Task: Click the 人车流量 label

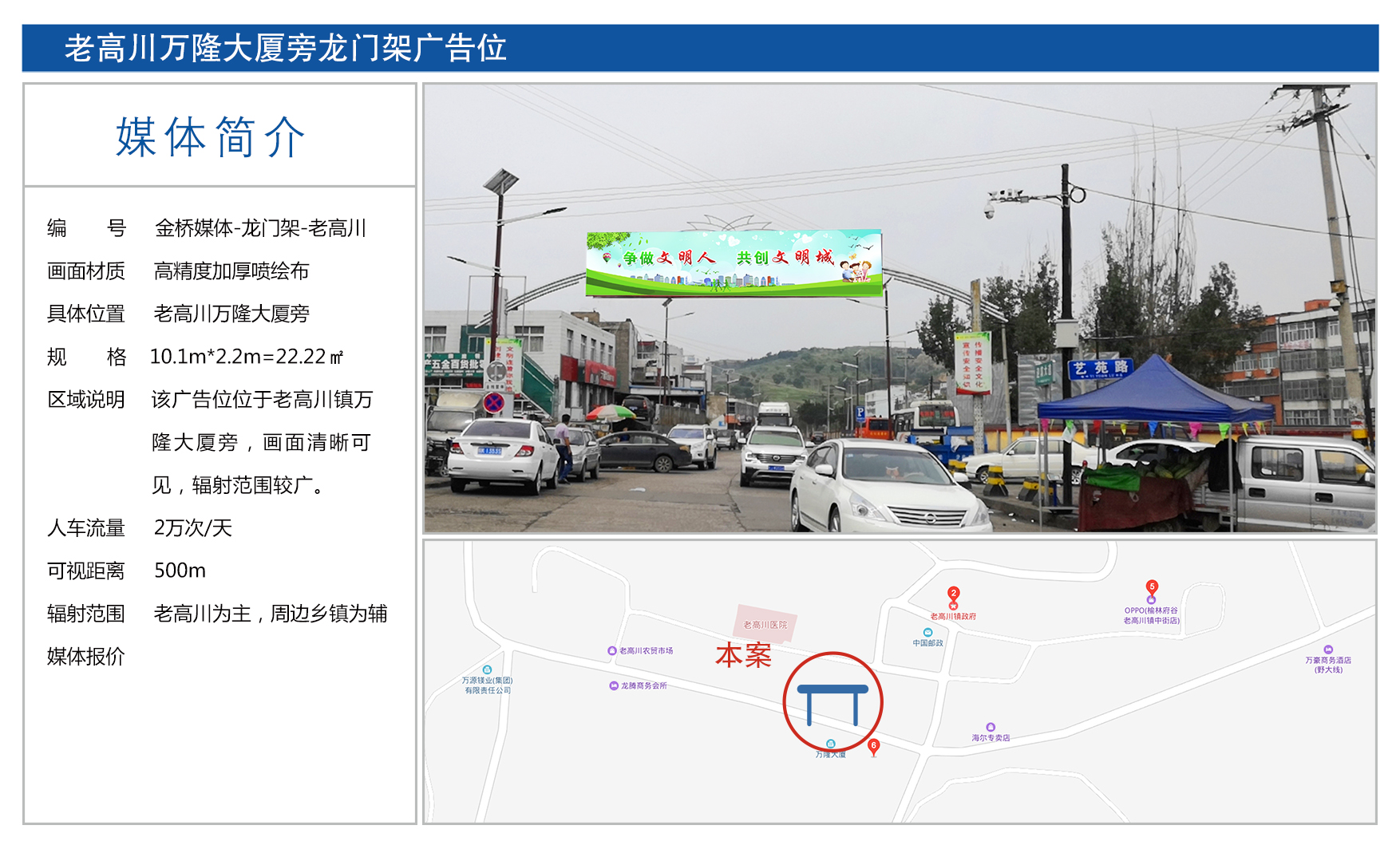Action: click(86, 528)
